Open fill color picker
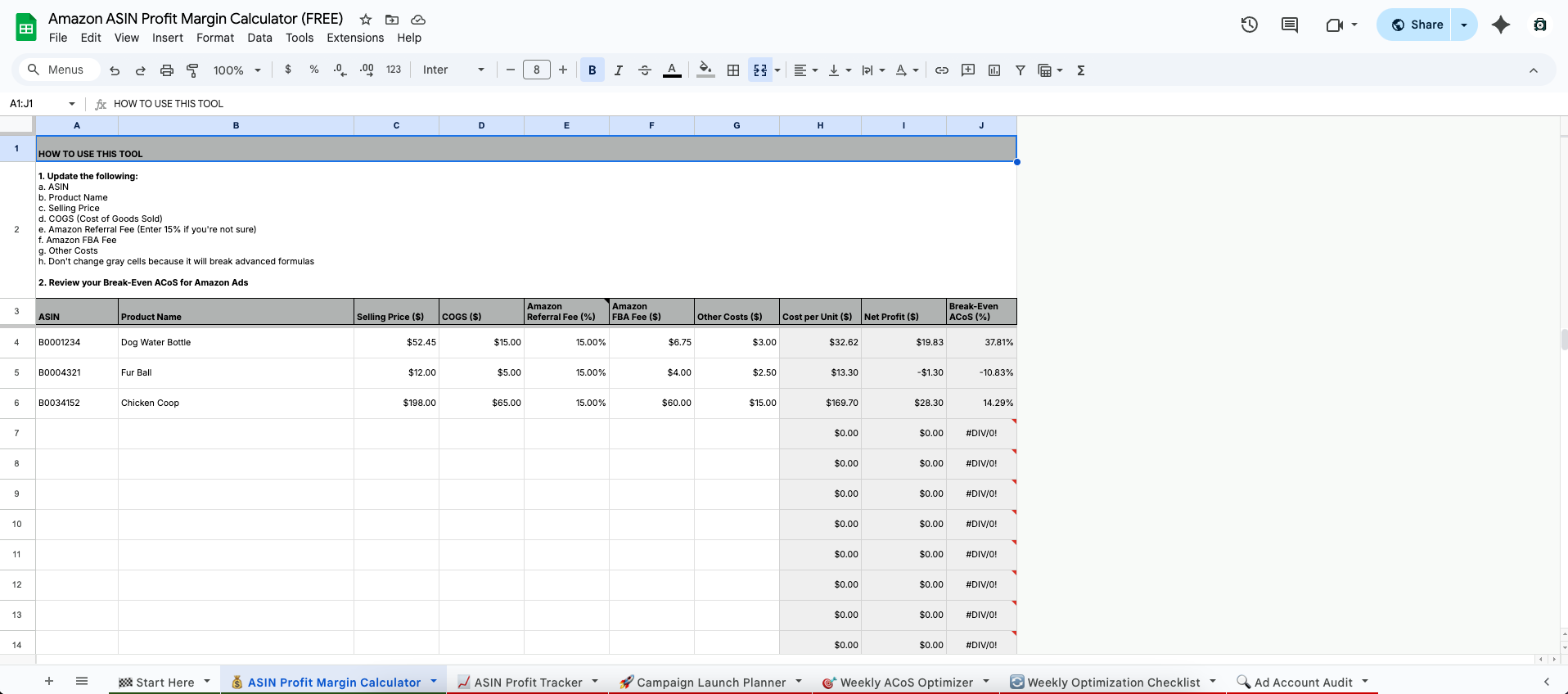The height and width of the screenshot is (694, 1568). coord(705,70)
